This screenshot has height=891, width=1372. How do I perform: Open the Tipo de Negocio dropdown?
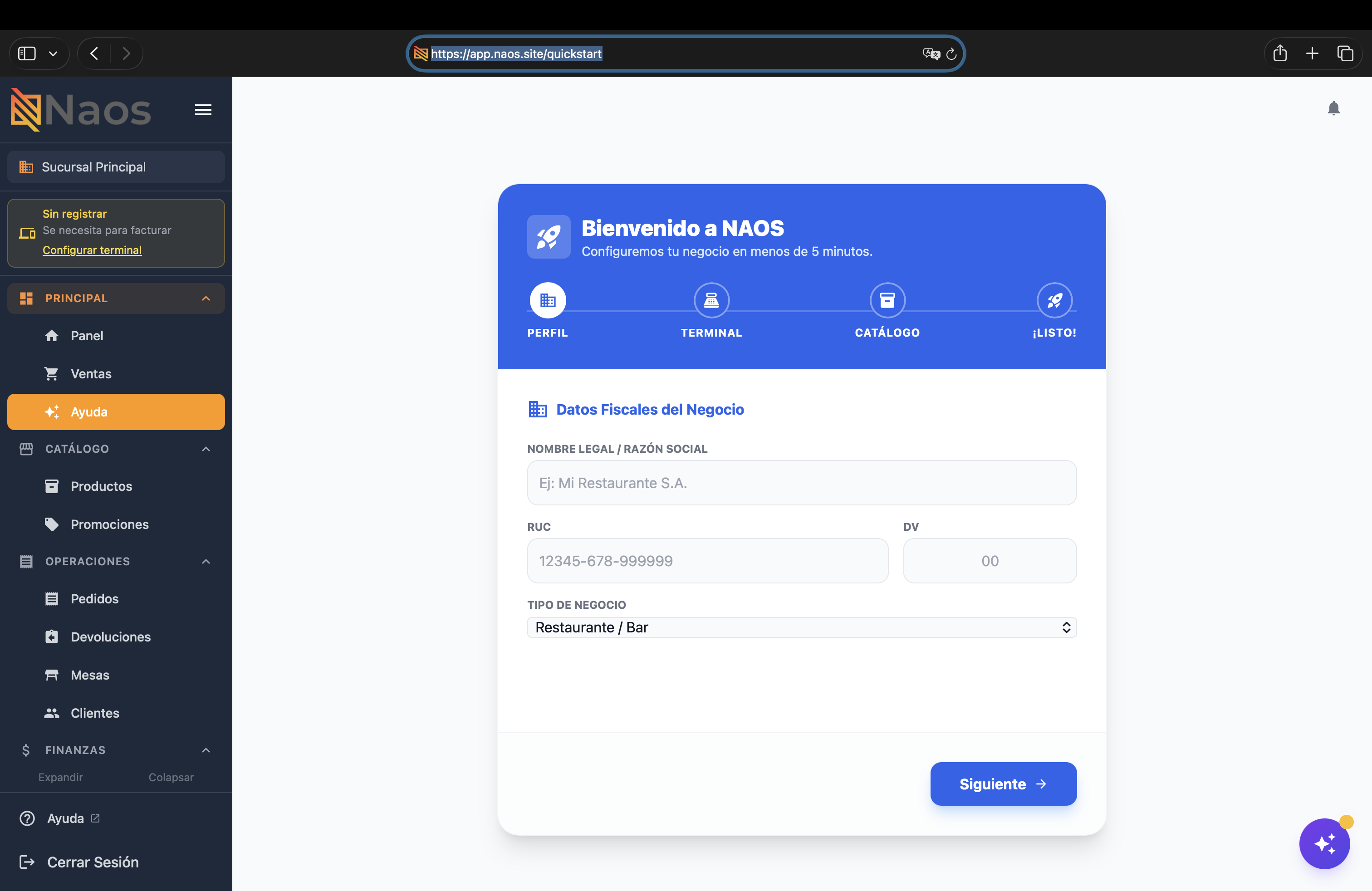[802, 627]
